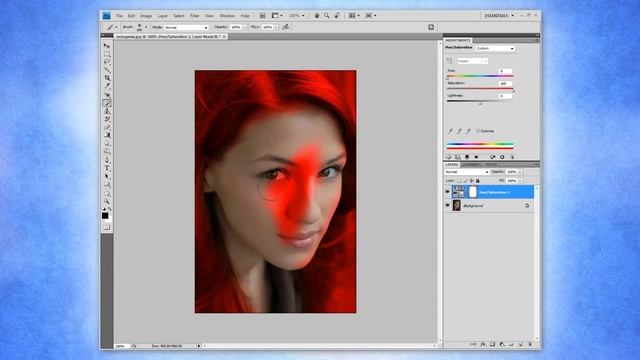Select the Rectangular Marquee tool
The image size is (640, 360).
click(107, 54)
